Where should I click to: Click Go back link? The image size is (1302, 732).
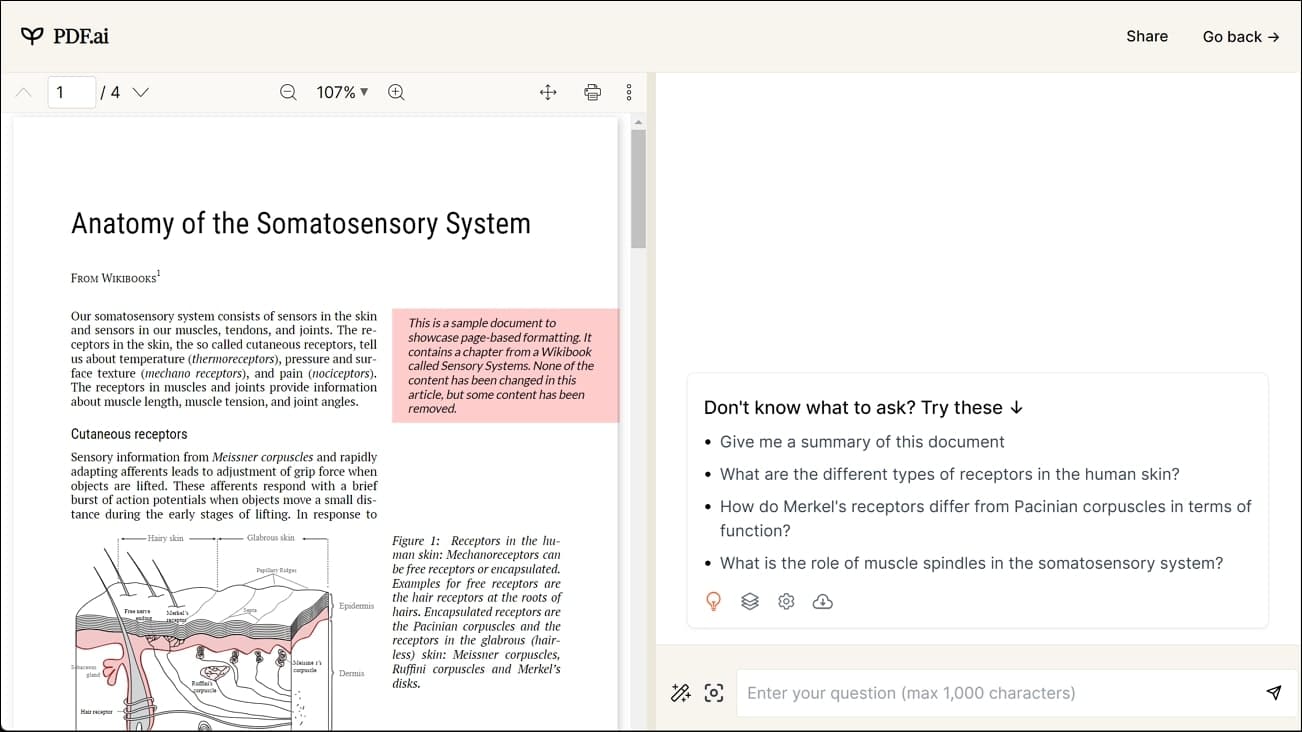(x=1241, y=36)
